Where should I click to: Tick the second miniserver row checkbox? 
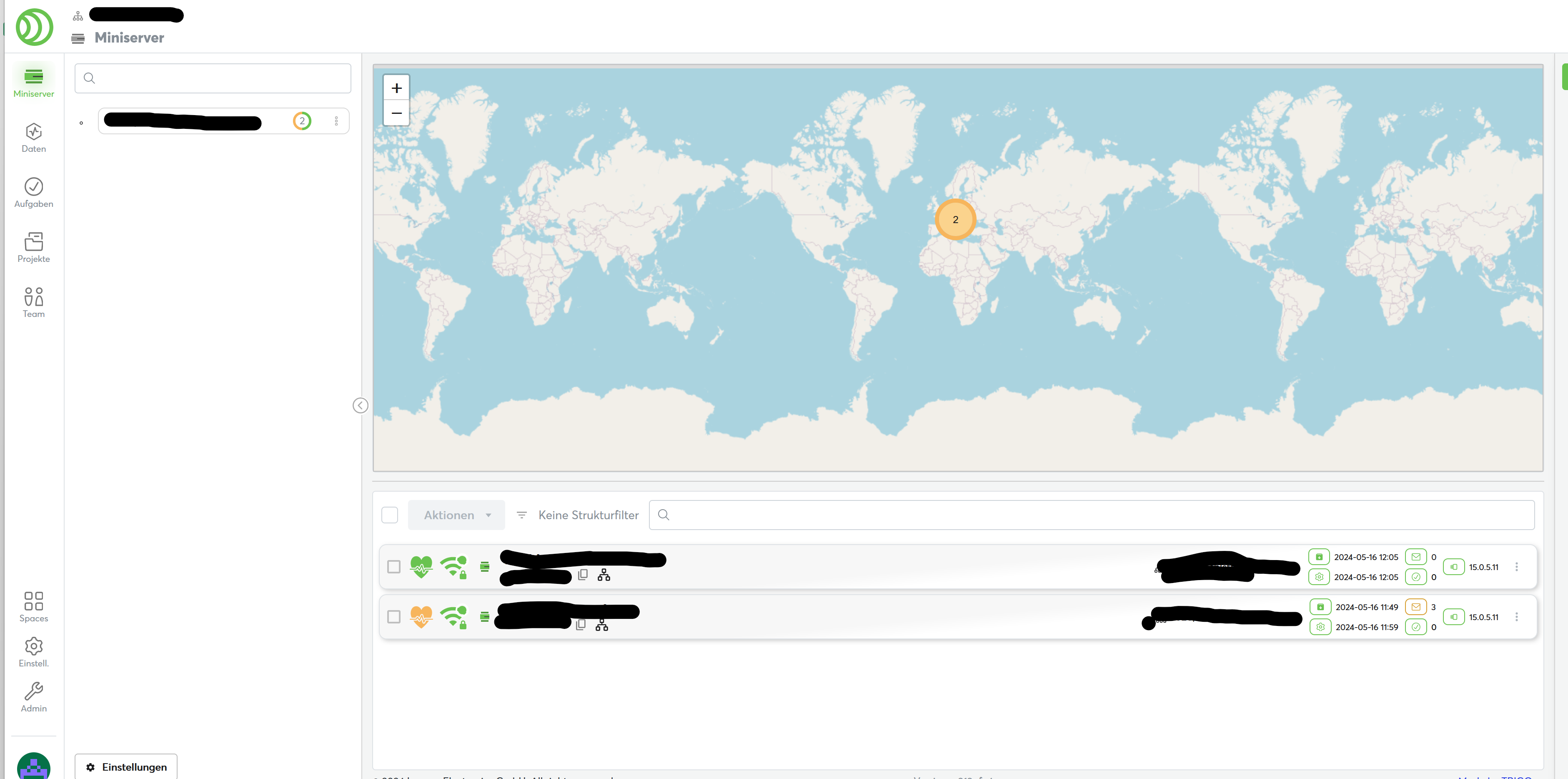[x=394, y=616]
